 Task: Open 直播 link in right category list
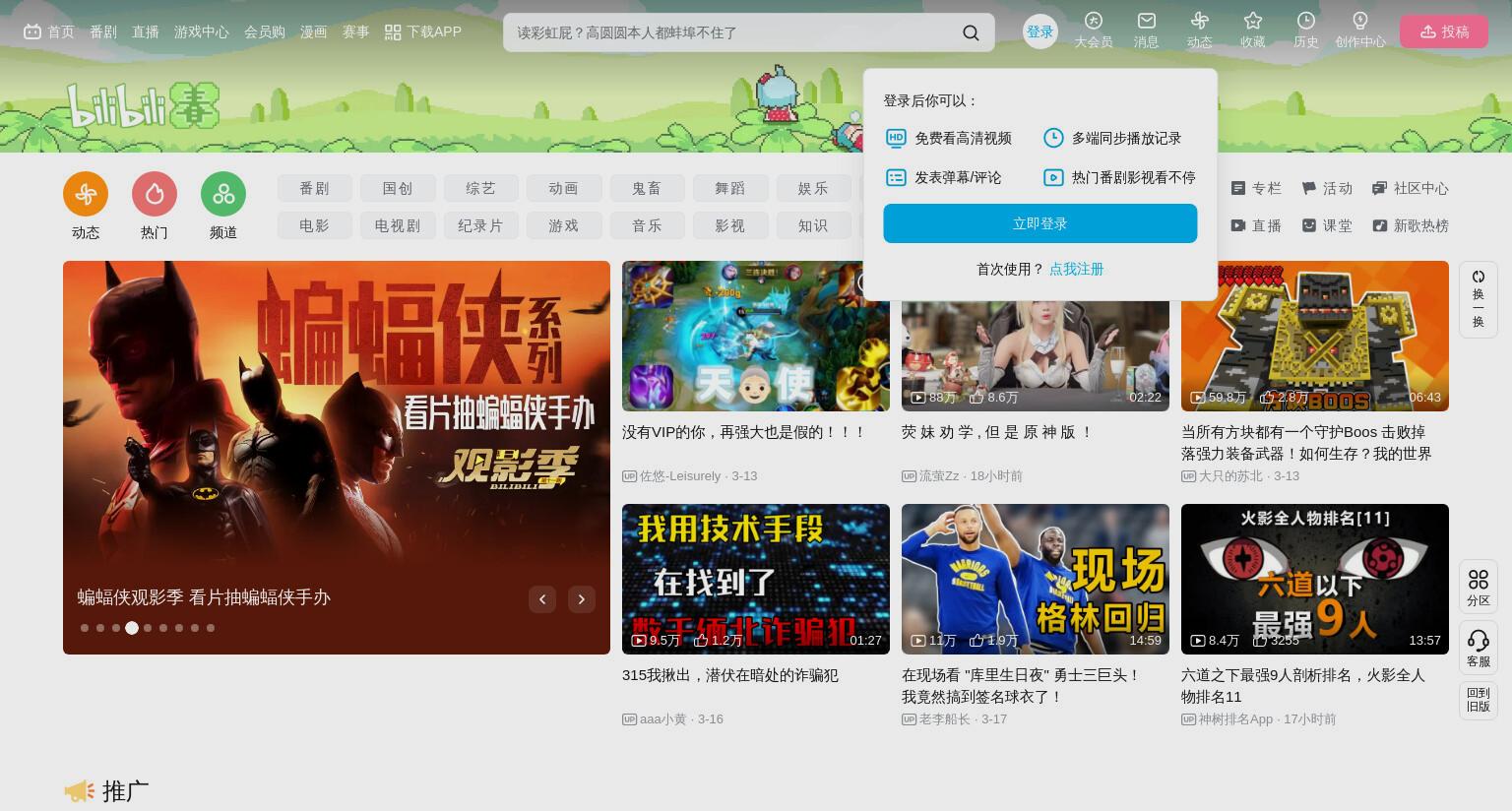point(1256,225)
